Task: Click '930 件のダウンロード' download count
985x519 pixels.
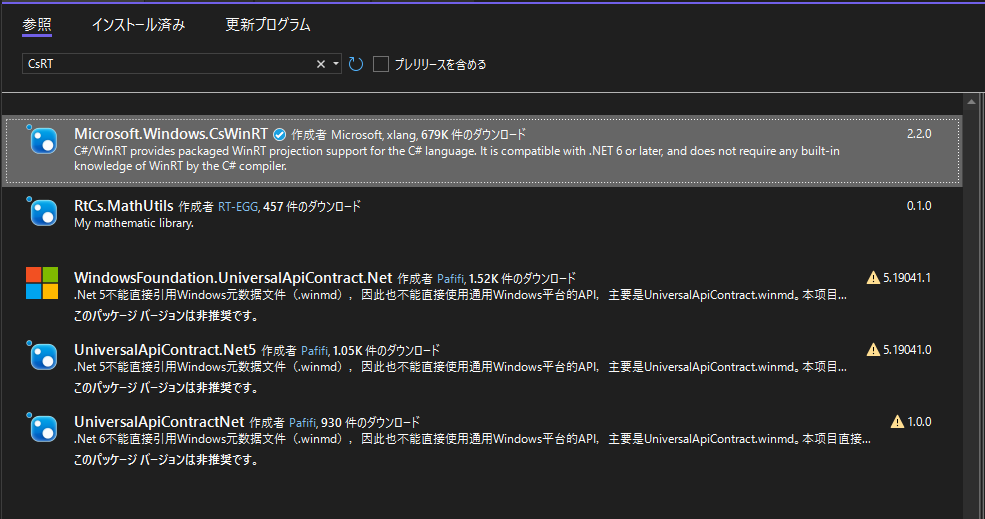Action: pos(370,422)
